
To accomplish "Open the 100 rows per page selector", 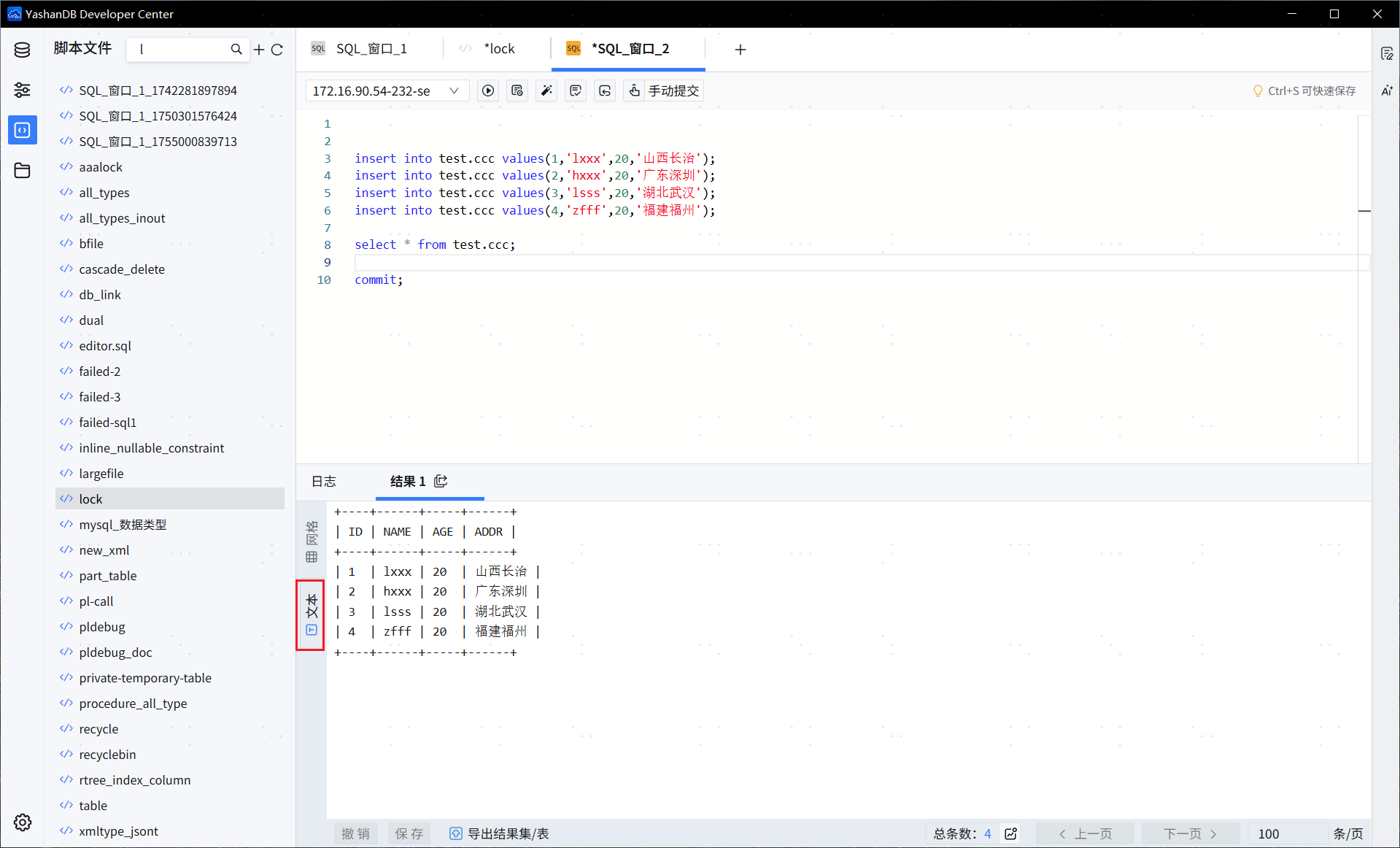I will tap(1288, 833).
